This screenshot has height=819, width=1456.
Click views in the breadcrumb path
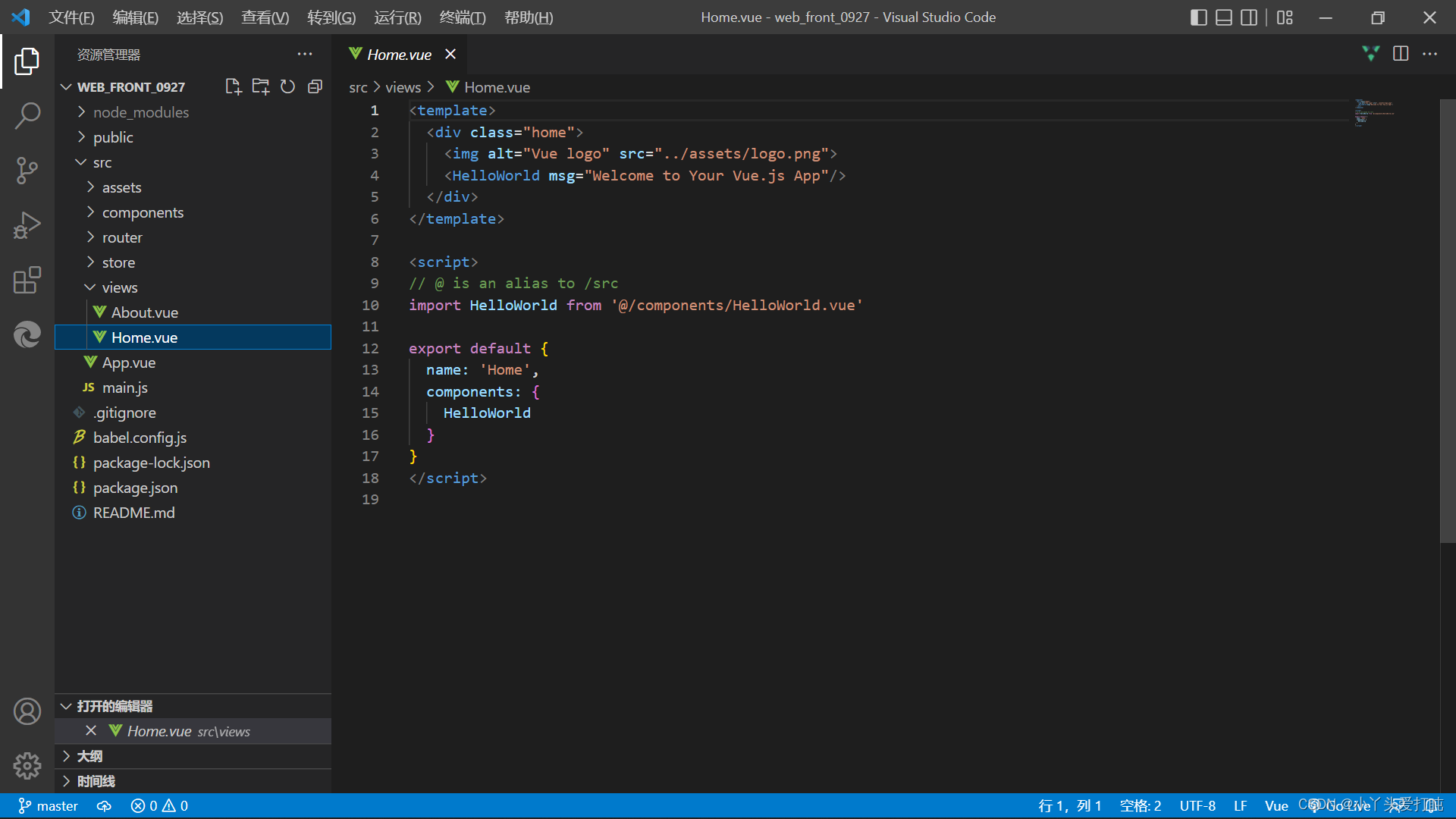coord(403,87)
